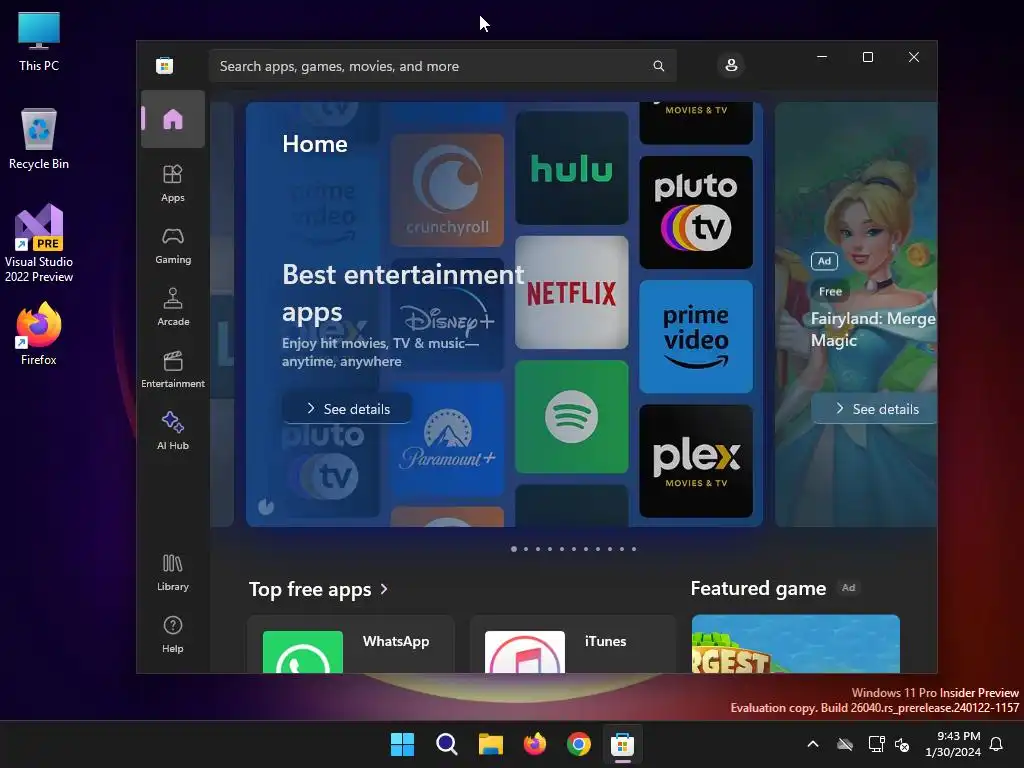Click the network tray icon

pyautogui.click(x=876, y=744)
